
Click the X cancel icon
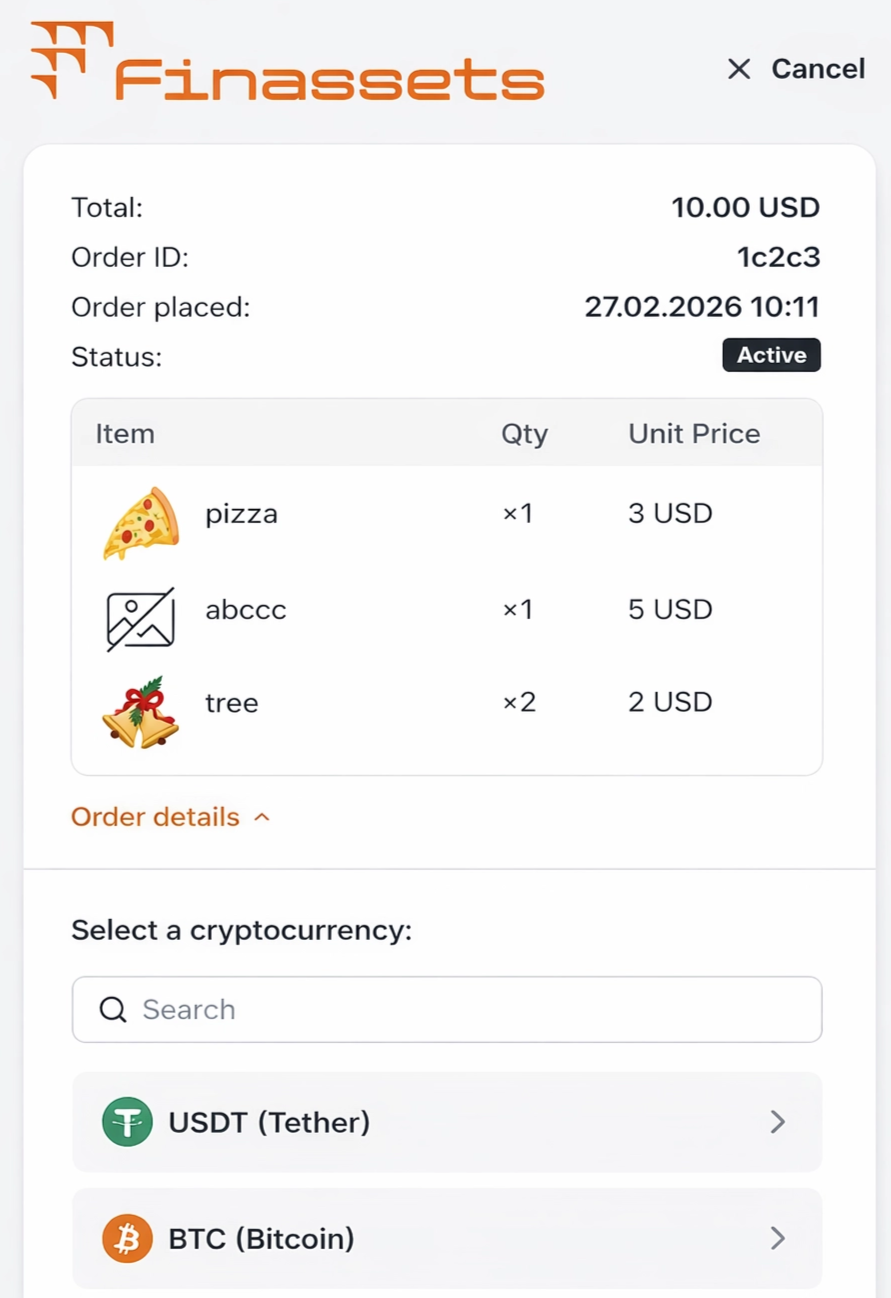click(739, 69)
